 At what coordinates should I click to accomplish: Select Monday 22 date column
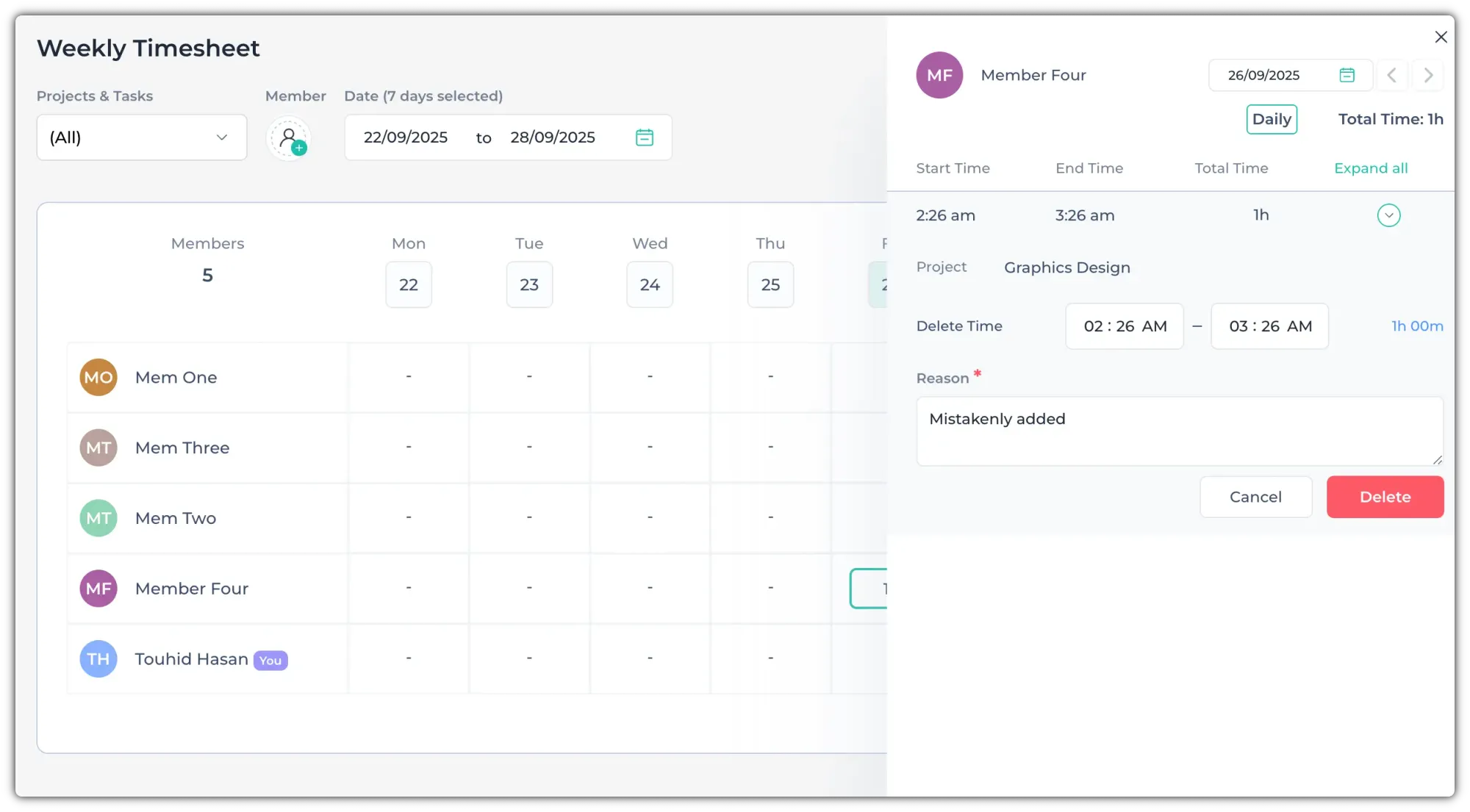[409, 284]
